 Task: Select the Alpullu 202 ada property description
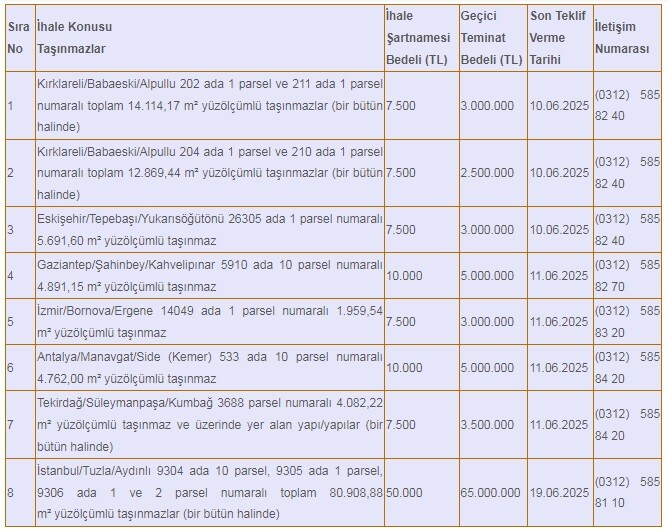tap(210, 105)
